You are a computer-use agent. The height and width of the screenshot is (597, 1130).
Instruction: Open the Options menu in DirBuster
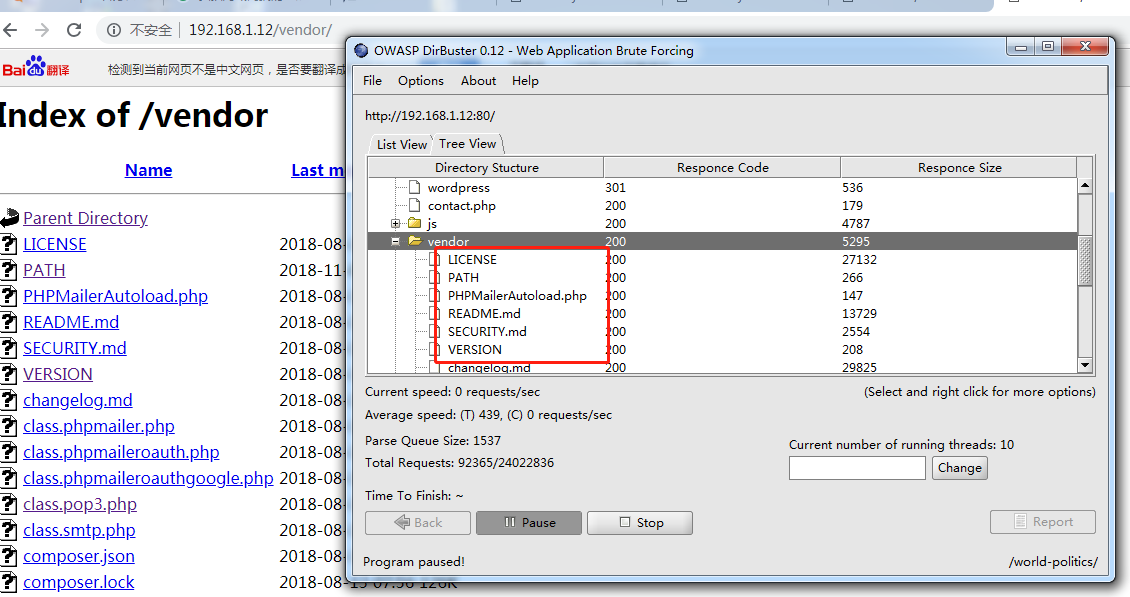tap(421, 81)
